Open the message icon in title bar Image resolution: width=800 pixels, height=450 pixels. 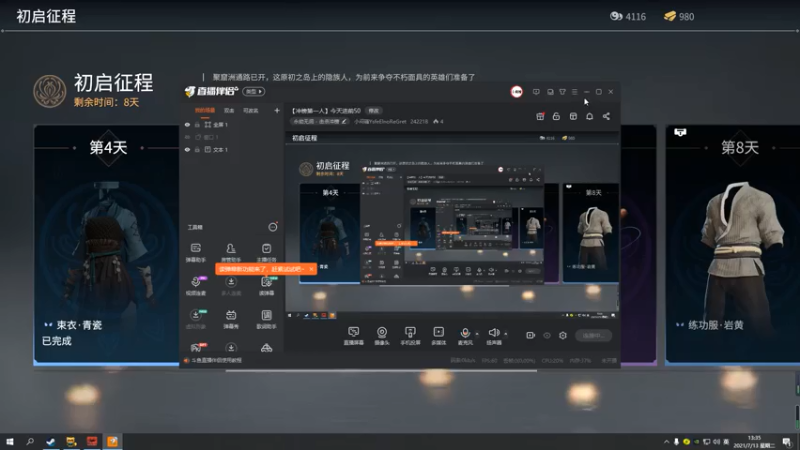pyautogui.click(x=536, y=92)
